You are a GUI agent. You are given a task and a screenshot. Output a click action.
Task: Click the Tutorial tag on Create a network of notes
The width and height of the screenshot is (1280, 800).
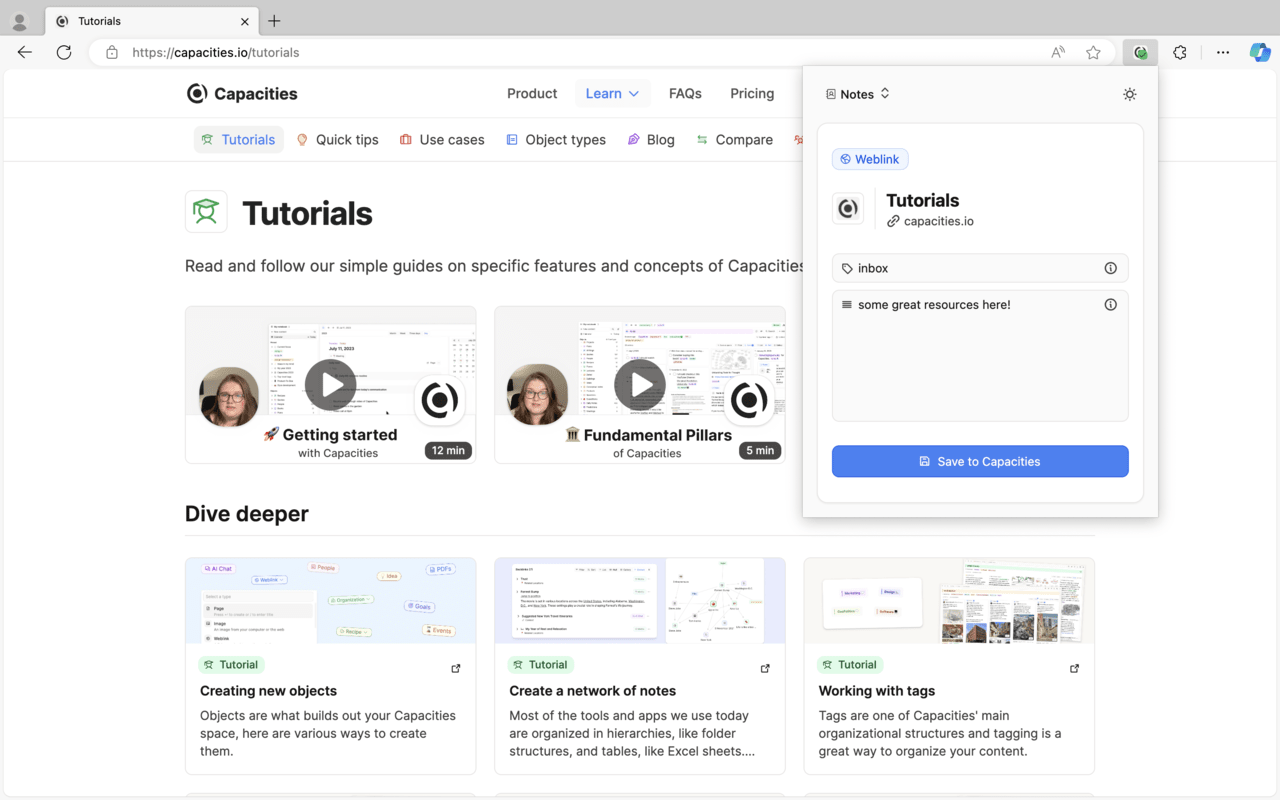541,665
